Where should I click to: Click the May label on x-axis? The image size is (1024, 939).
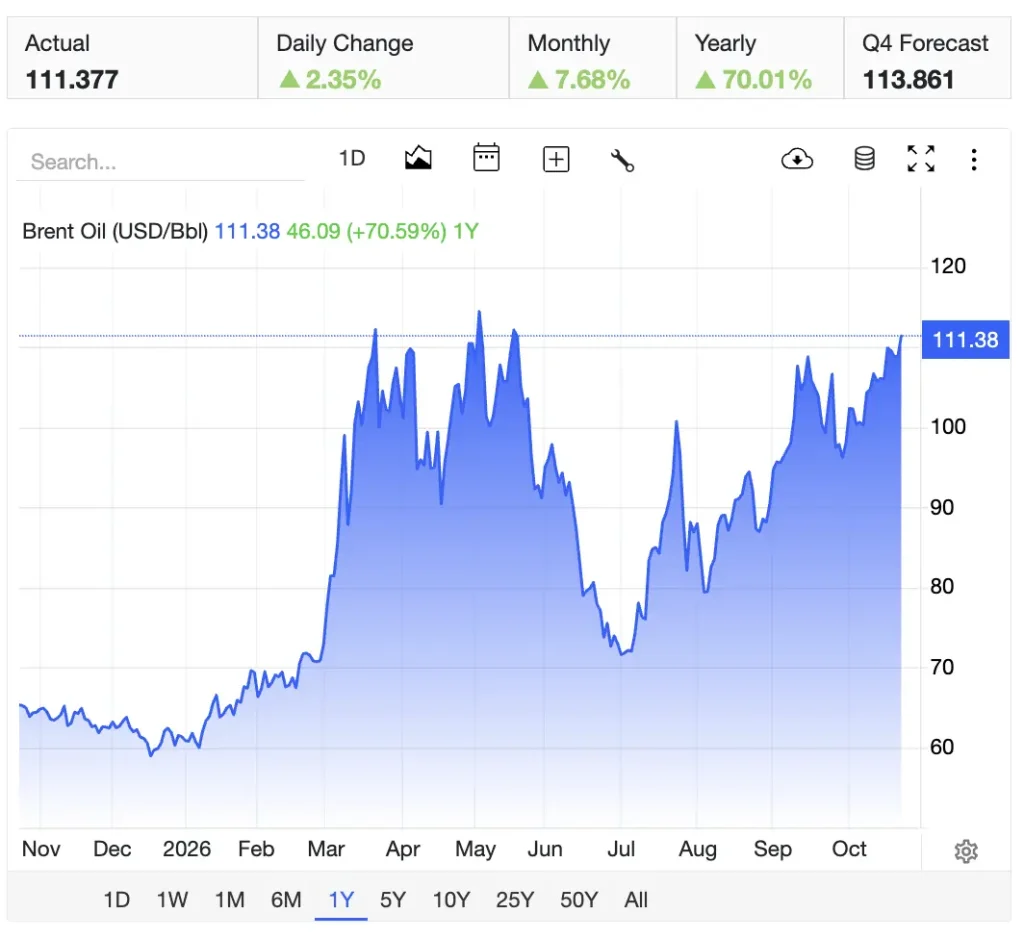(475, 849)
